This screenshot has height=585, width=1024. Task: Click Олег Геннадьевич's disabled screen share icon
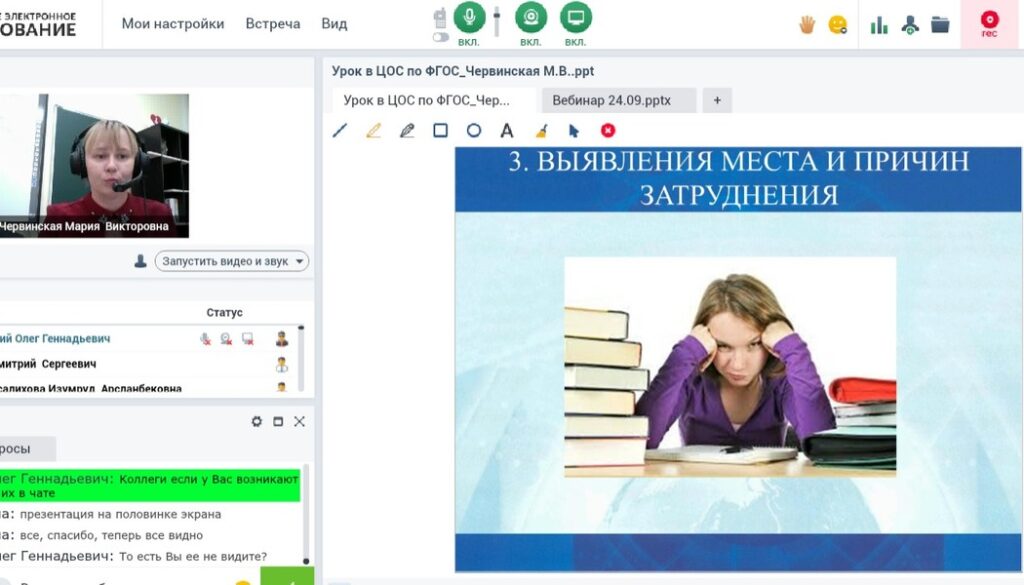[248, 339]
